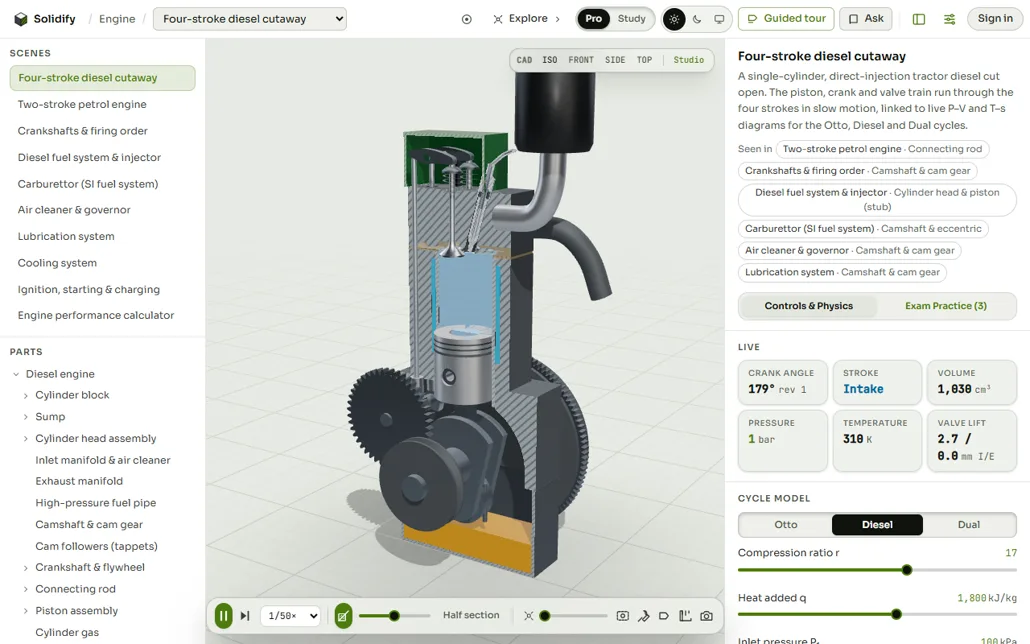The image size is (1030, 644).
Task: Select the Otto cycle model
Action: pyautogui.click(x=786, y=524)
